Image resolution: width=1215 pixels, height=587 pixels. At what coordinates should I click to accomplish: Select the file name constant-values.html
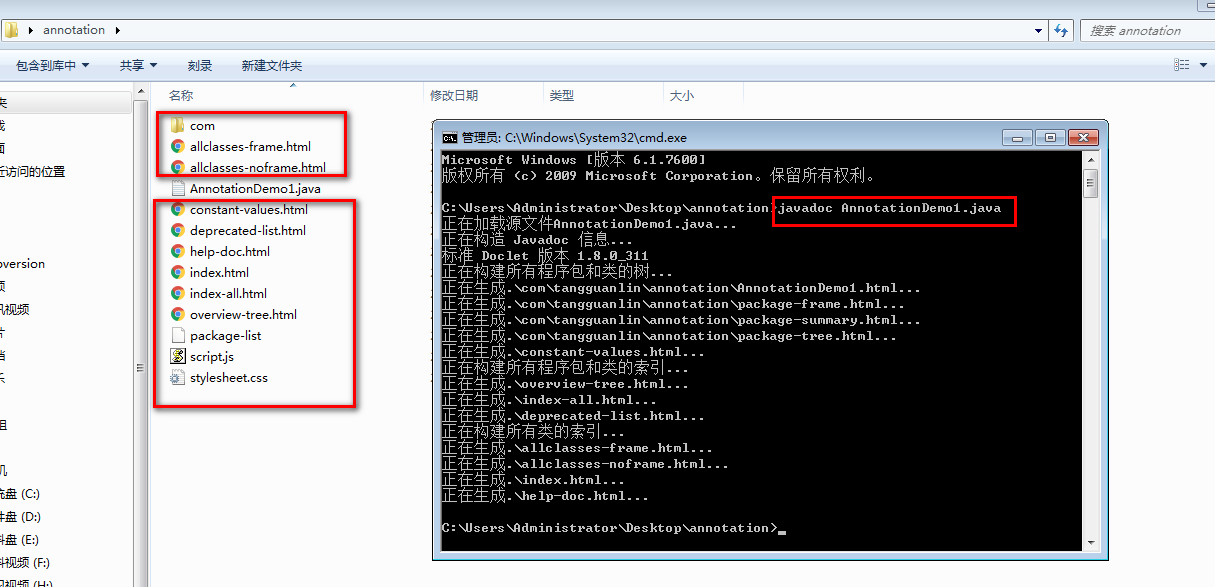coord(249,209)
